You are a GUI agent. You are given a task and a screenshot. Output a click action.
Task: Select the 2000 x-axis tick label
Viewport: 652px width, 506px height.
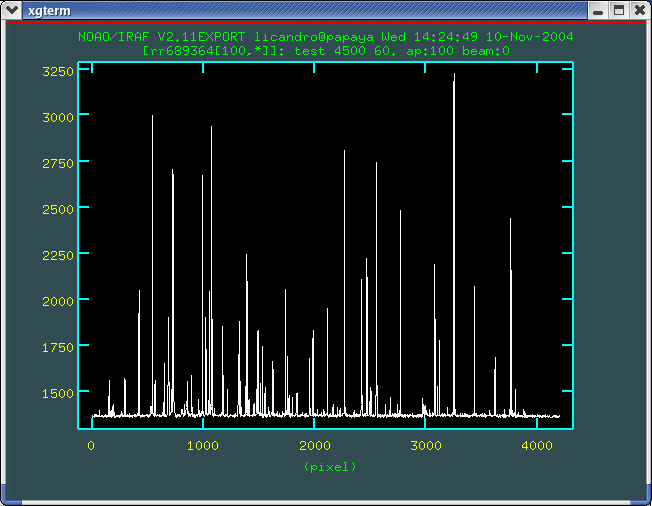(313, 446)
